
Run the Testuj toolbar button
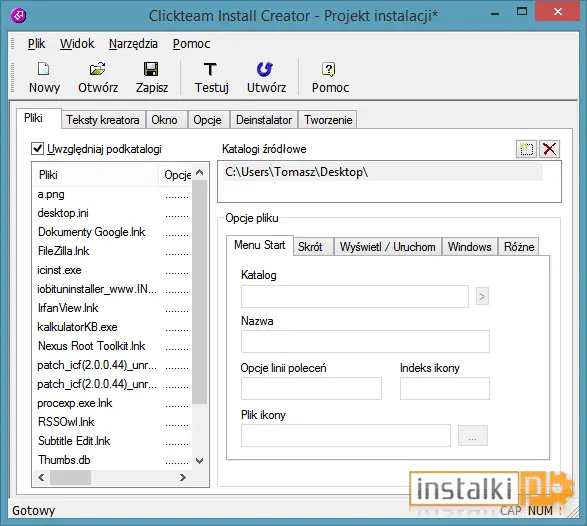(211, 78)
